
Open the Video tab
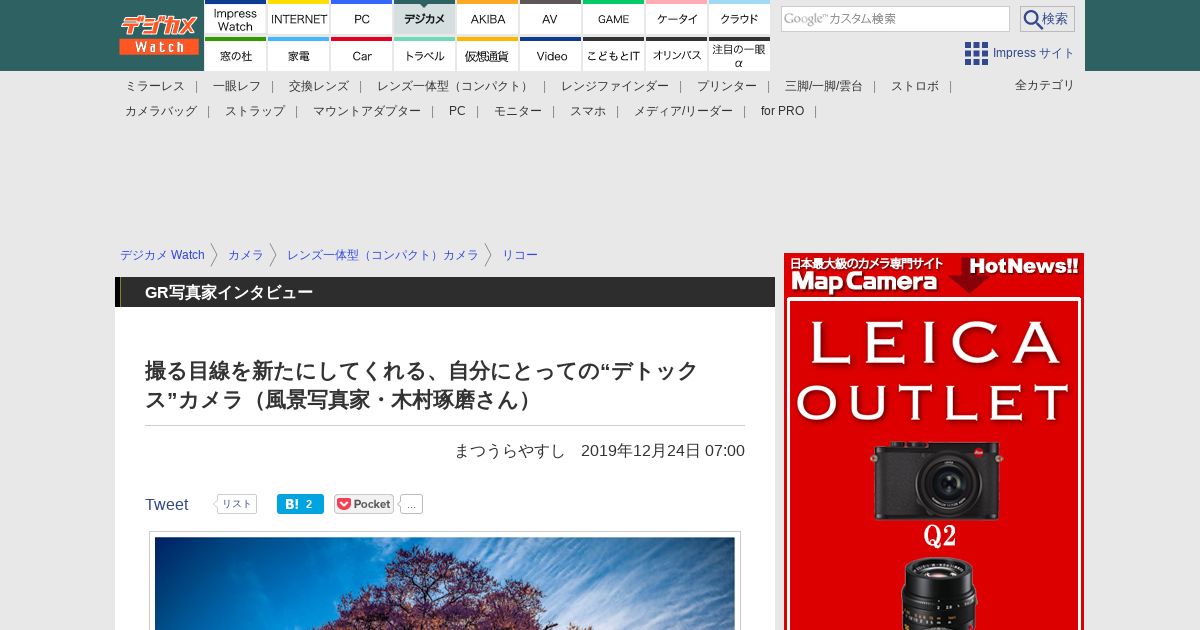pyautogui.click(x=550, y=55)
